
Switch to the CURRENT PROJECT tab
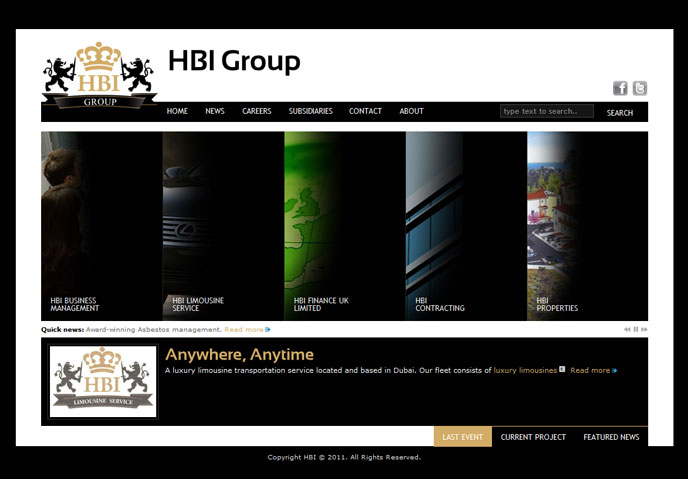[x=533, y=437]
